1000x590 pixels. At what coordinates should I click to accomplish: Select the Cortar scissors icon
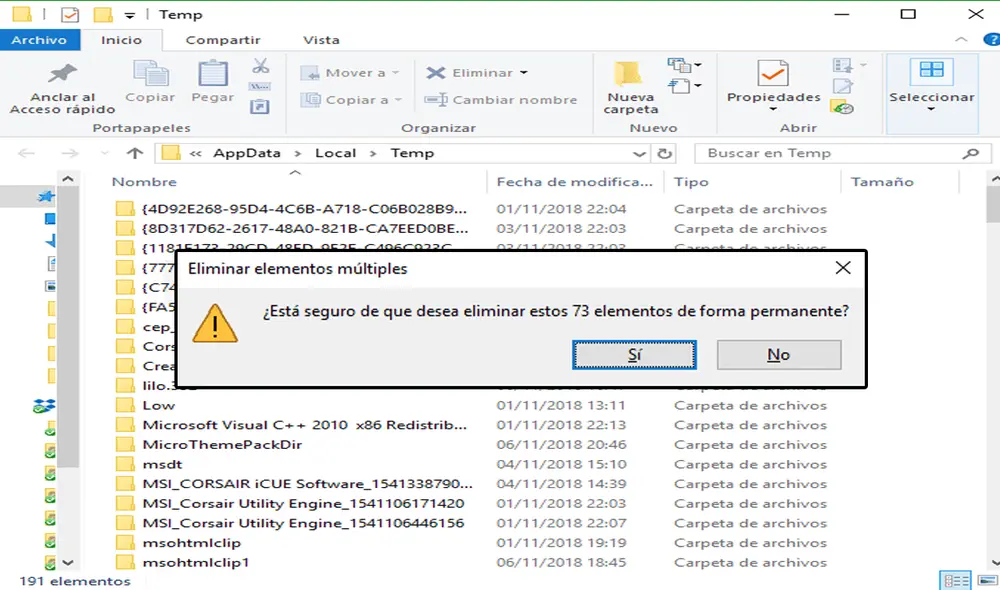coord(258,64)
